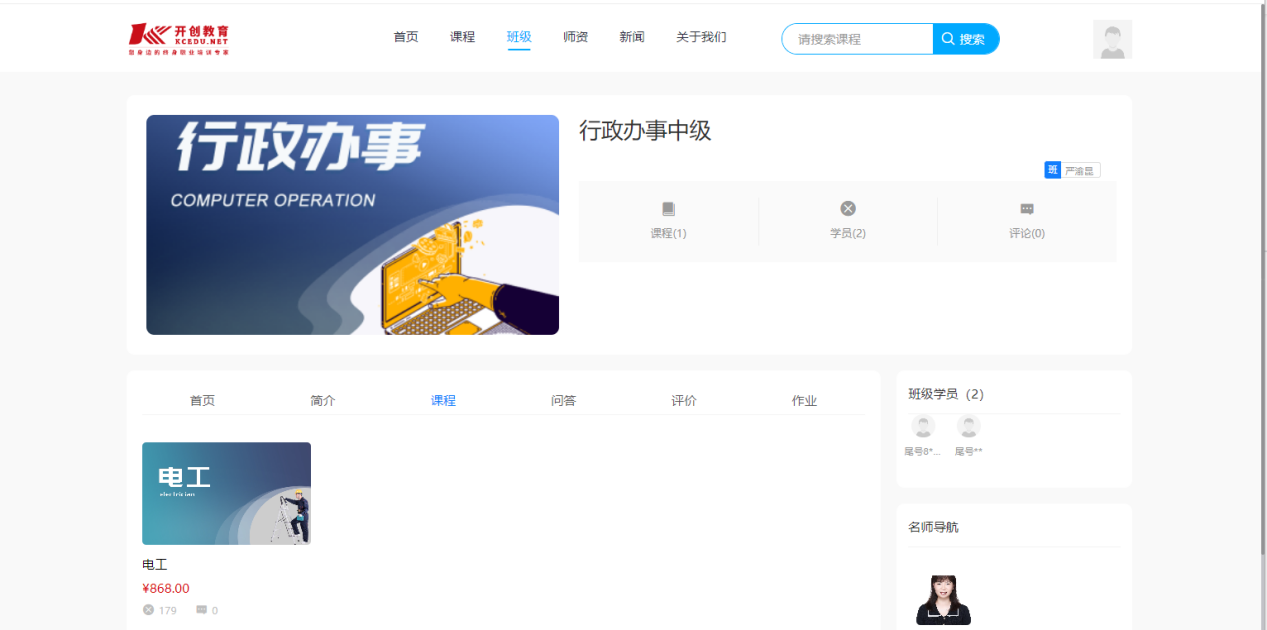1267x630 pixels.
Task: Click the book icon above 课程(1)
Action: tap(668, 209)
